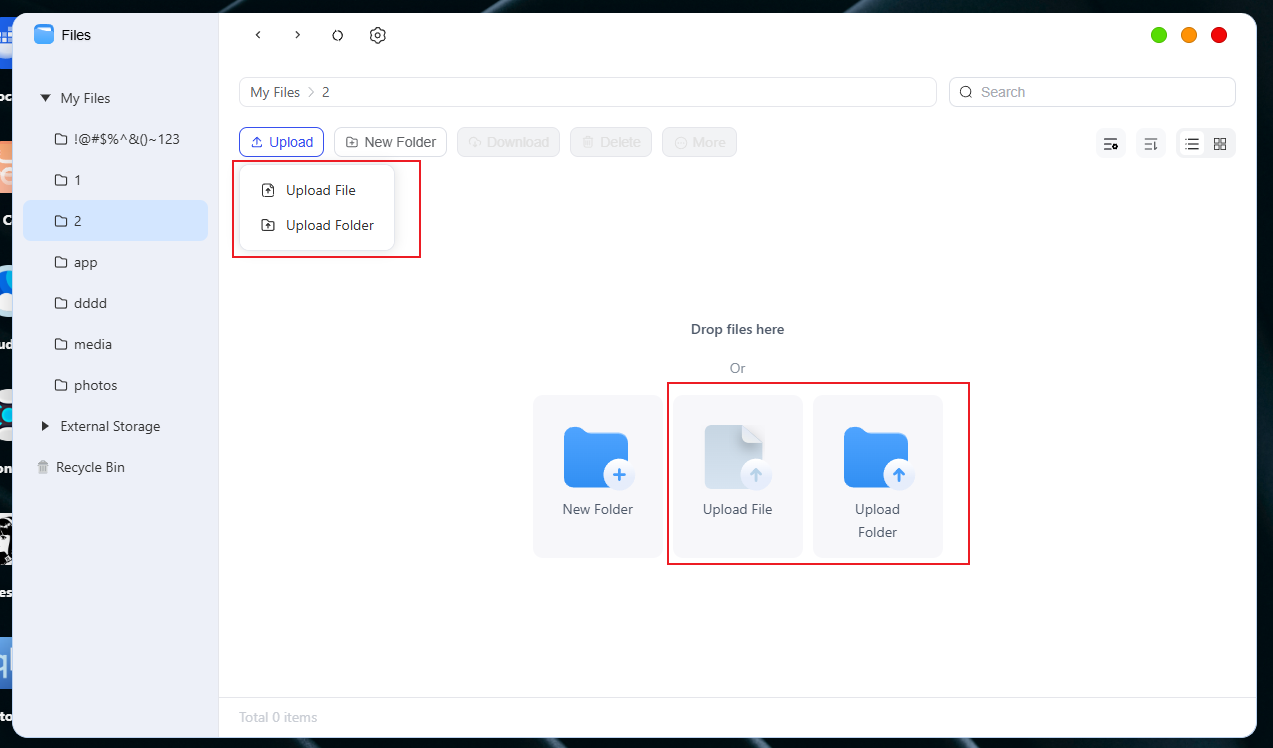
Task: Click the orange window control dot
Action: 1189,35
